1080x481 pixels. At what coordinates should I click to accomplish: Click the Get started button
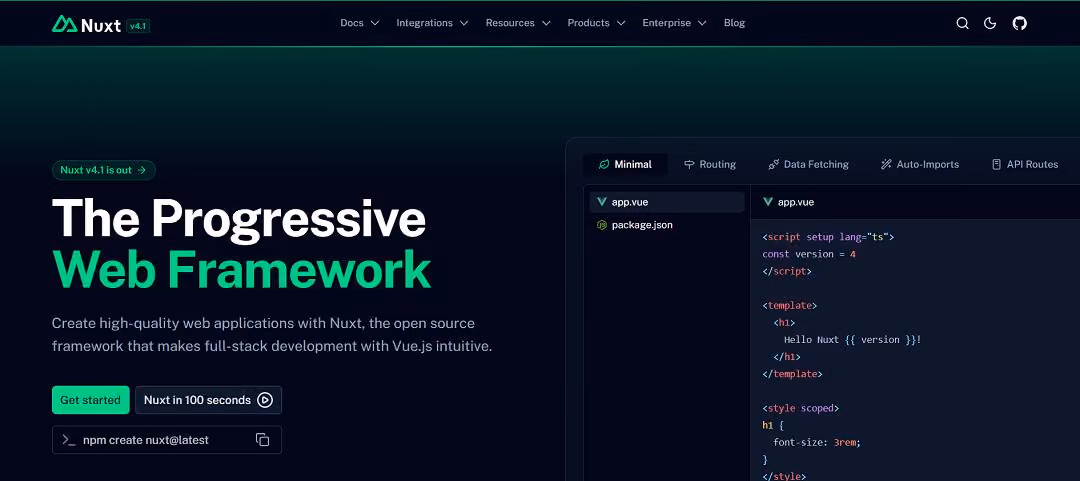[90, 400]
